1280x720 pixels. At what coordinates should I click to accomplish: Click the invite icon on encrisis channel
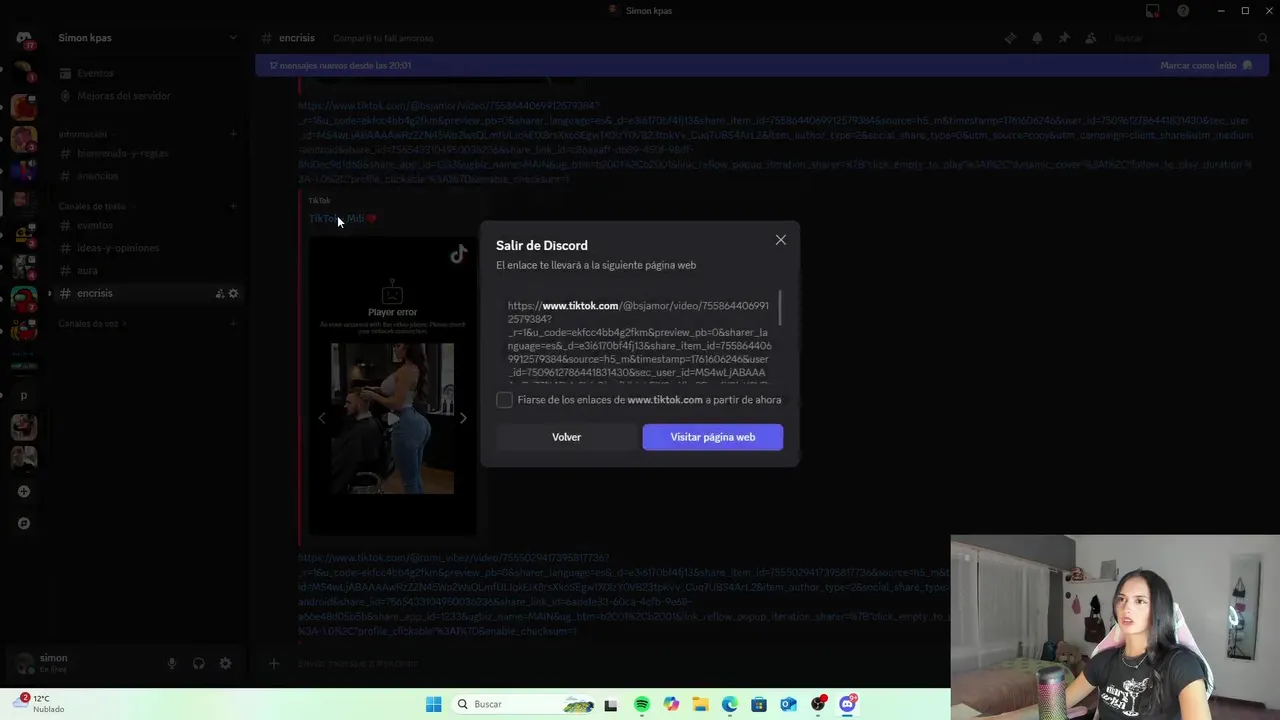220,293
